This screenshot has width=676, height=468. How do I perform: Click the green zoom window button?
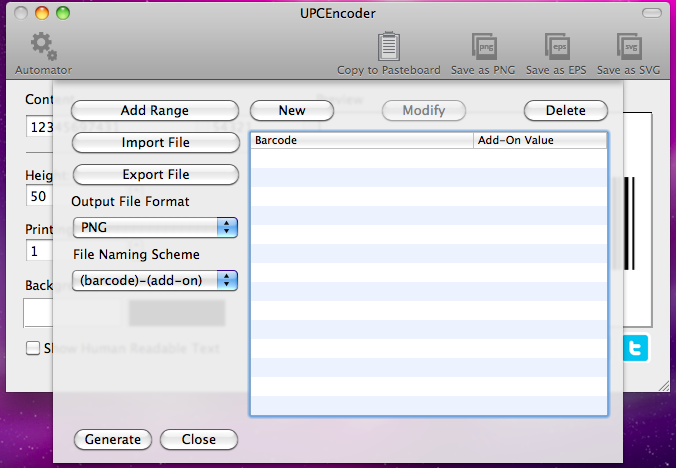click(x=63, y=13)
